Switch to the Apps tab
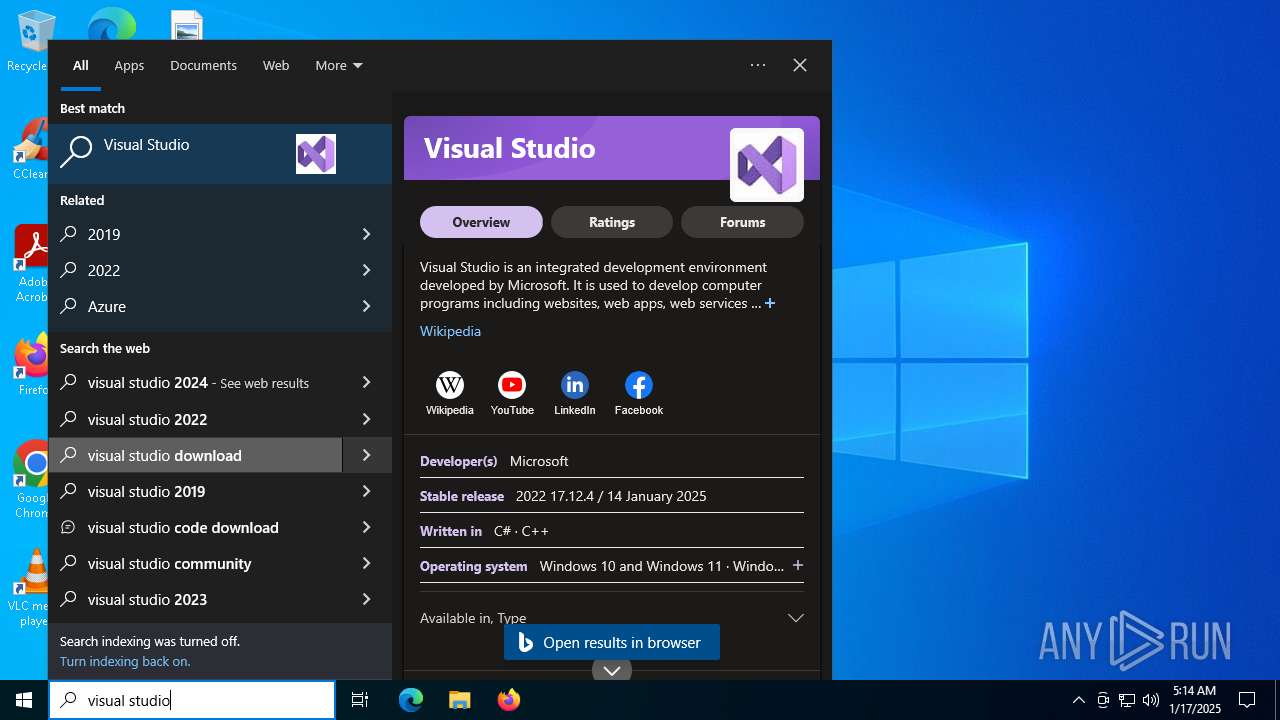Viewport: 1280px width, 720px height. pyautogui.click(x=129, y=65)
